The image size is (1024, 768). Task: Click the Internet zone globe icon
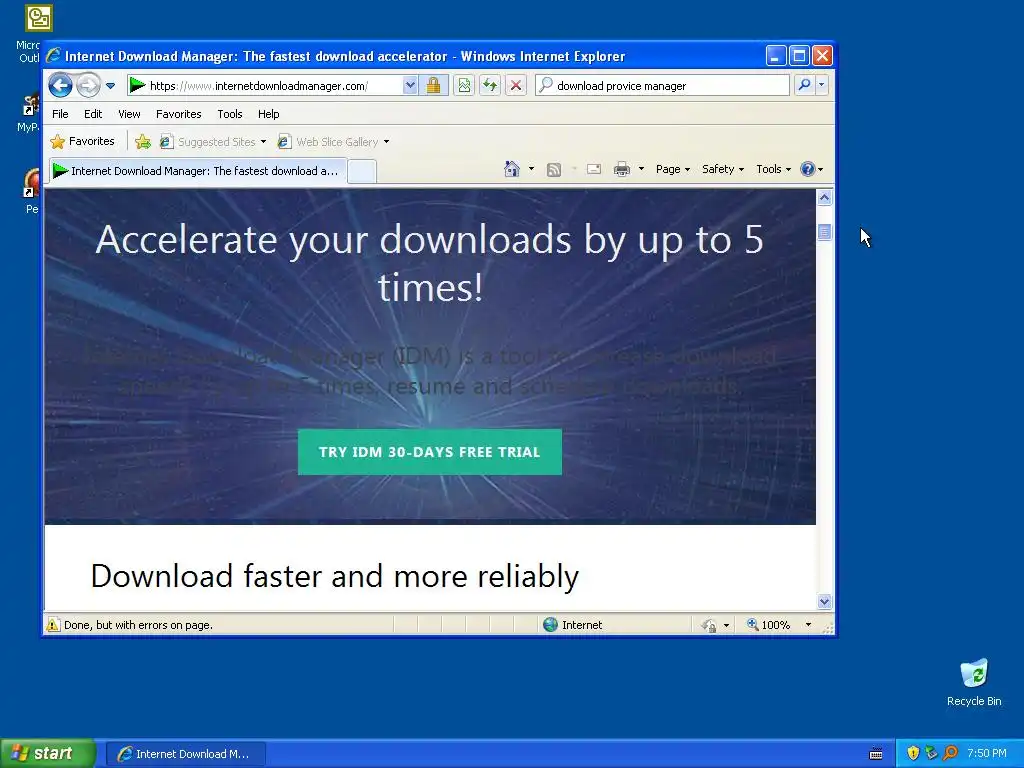pyautogui.click(x=551, y=625)
